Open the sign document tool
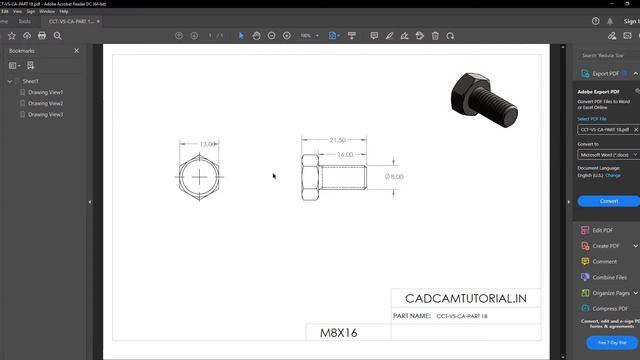Image resolution: width=640 pixels, height=360 pixels. tap(404, 36)
